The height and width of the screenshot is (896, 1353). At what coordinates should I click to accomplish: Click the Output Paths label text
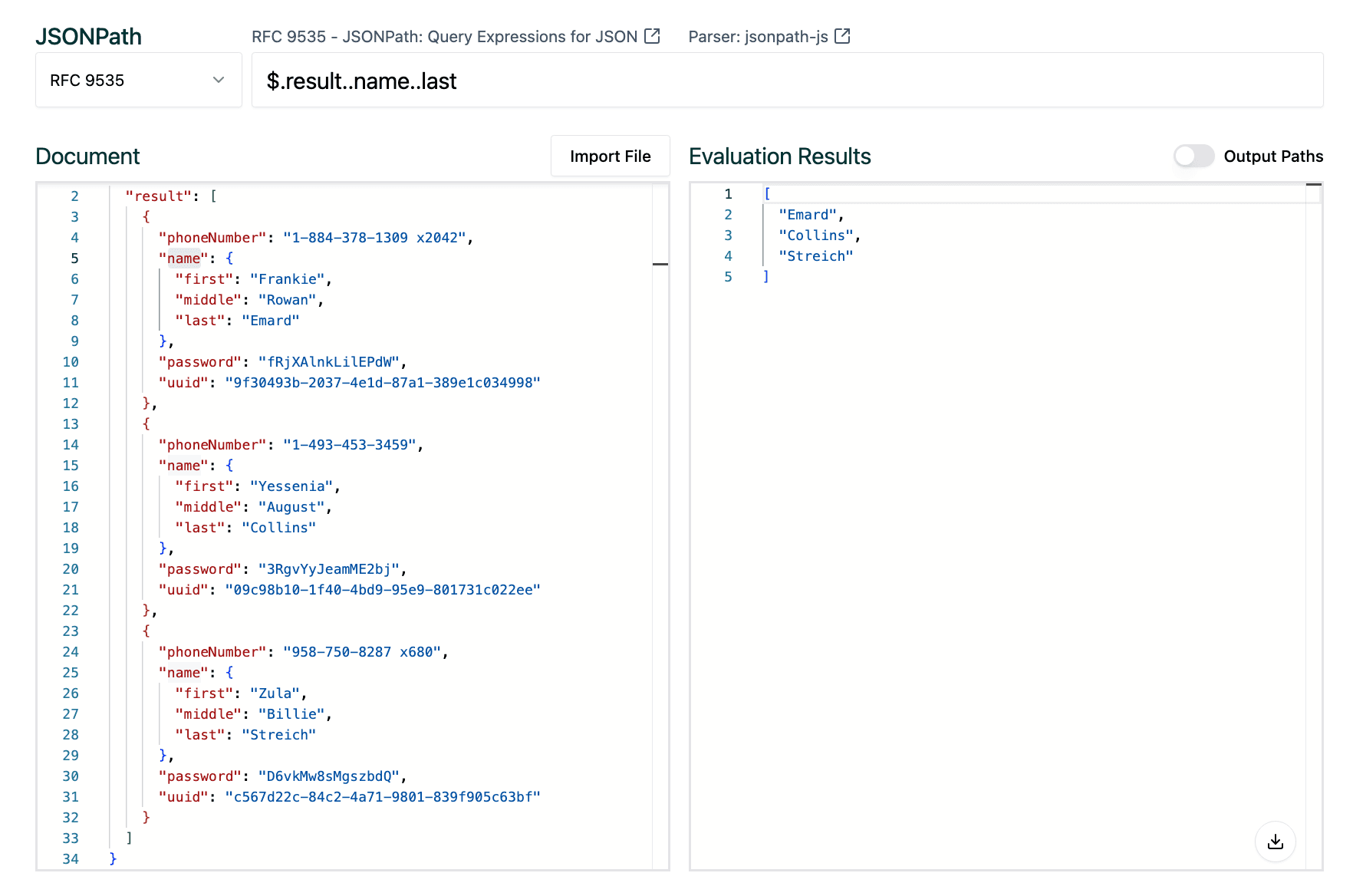1273,156
